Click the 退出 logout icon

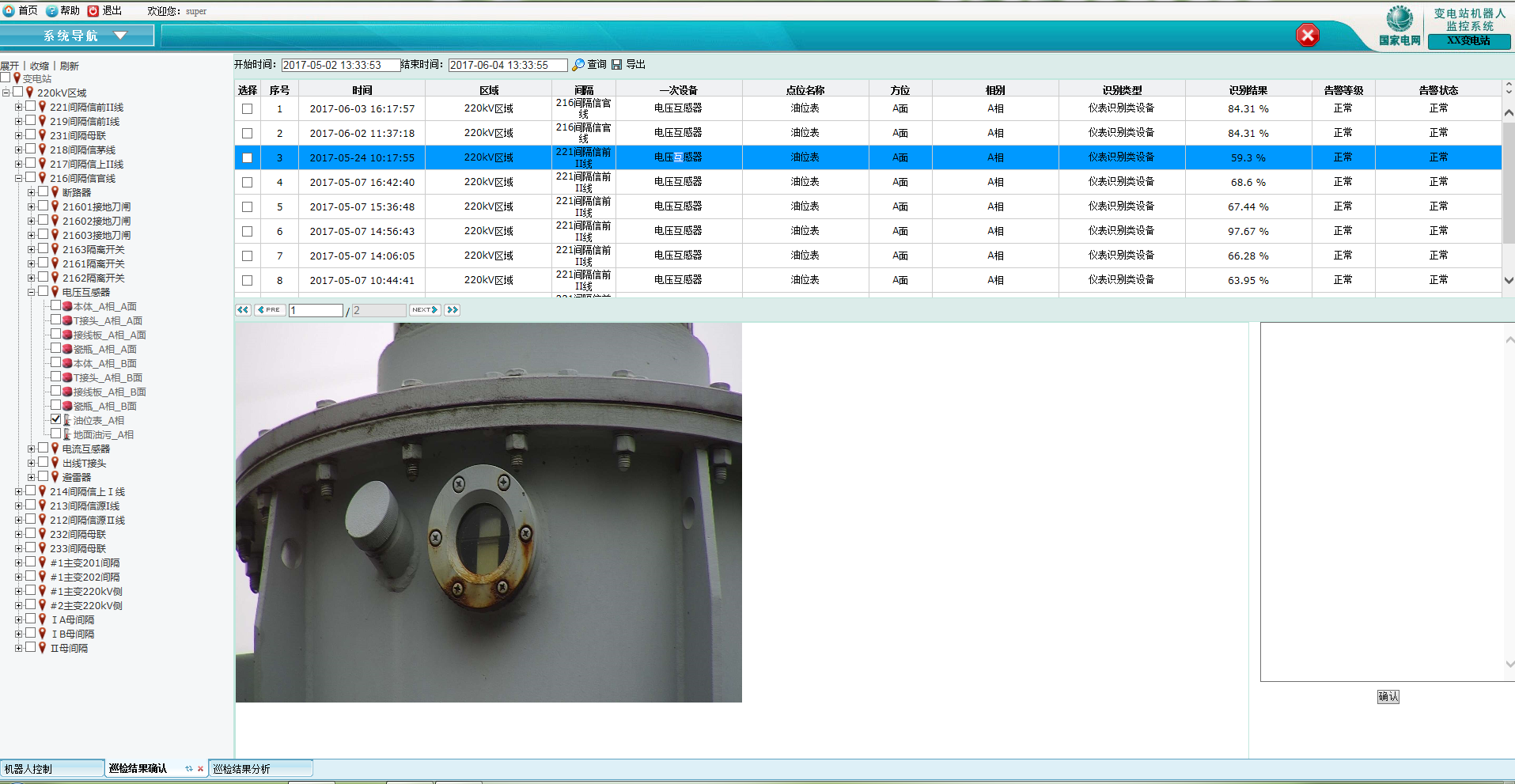93,10
